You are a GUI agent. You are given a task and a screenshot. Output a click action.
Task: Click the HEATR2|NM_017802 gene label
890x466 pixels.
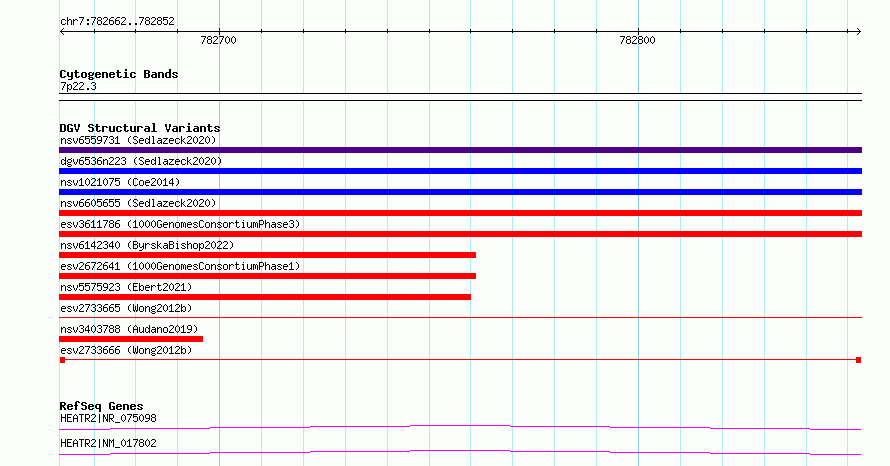tap(108, 443)
